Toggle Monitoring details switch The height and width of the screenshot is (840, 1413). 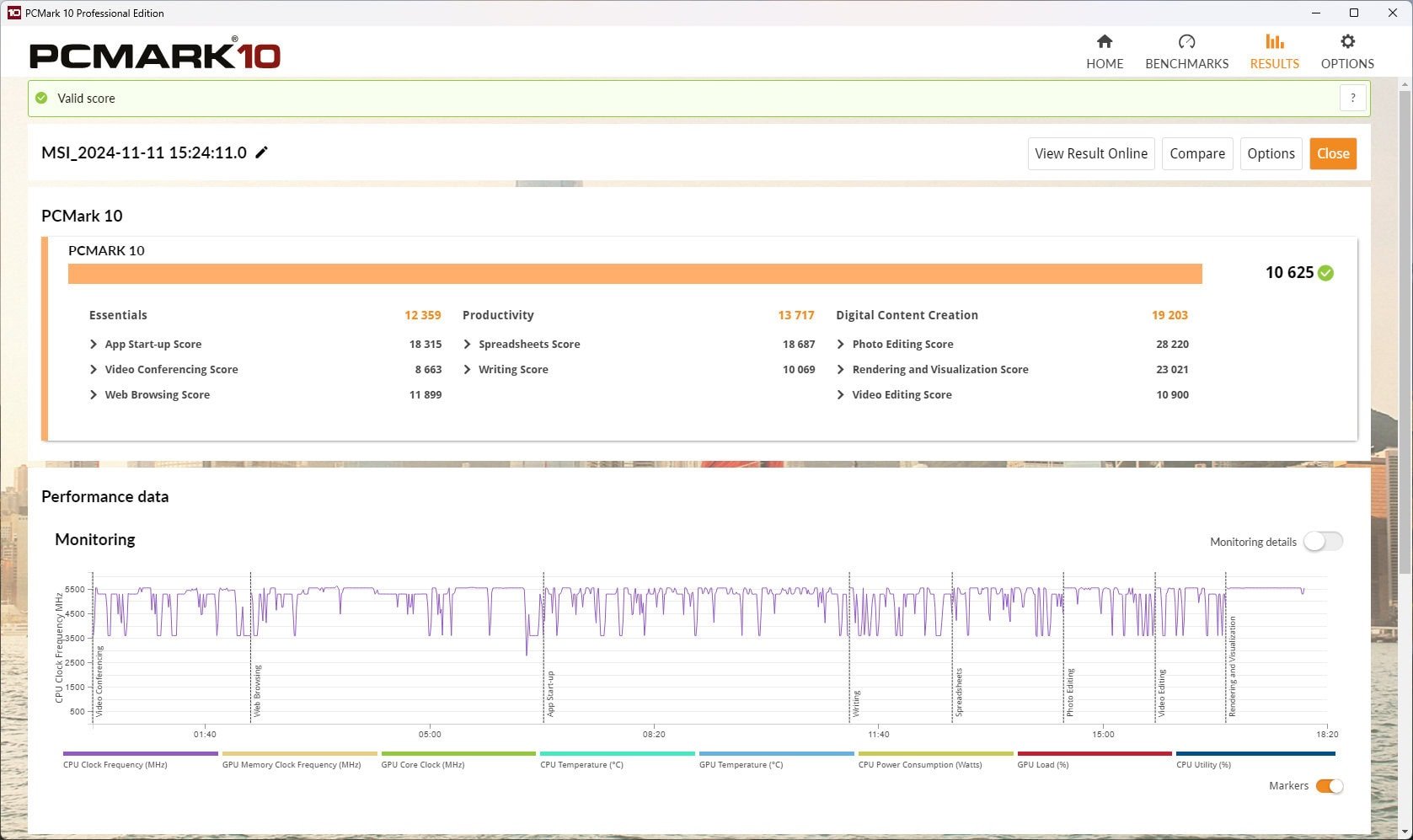[1323, 542]
